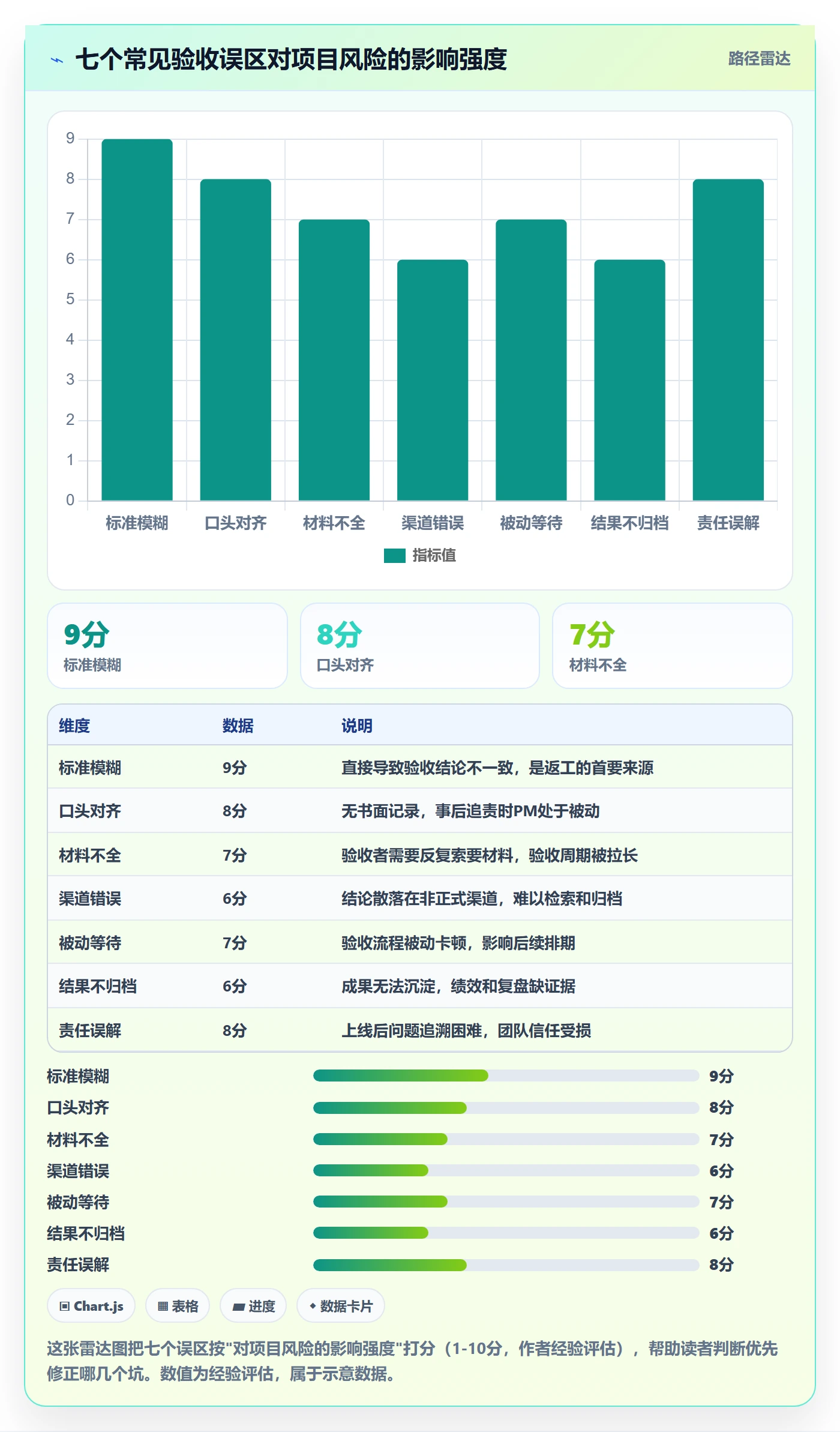Click the 标准模糊 bar in the chart
Viewport: 840px width, 1432px height.
[137, 320]
